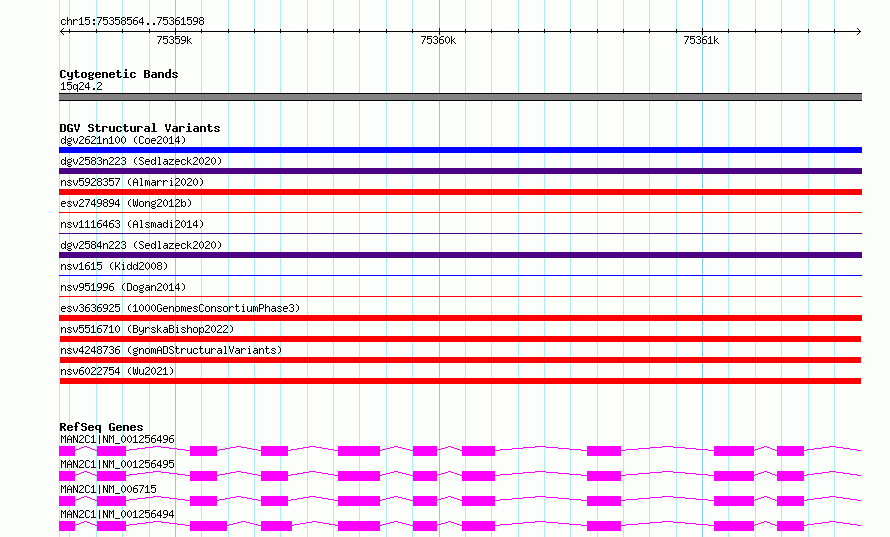Open the first Sedlazeck2020 variant, dgv2583n223

[x=141, y=161]
